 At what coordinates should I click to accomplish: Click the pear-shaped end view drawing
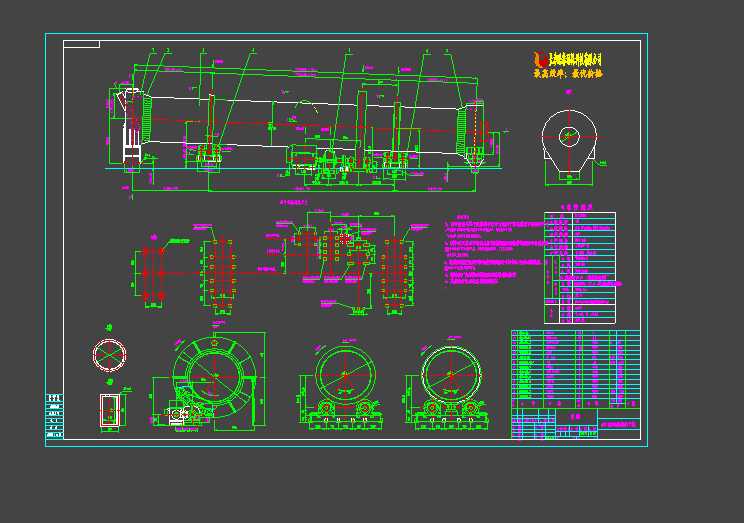tap(568, 147)
